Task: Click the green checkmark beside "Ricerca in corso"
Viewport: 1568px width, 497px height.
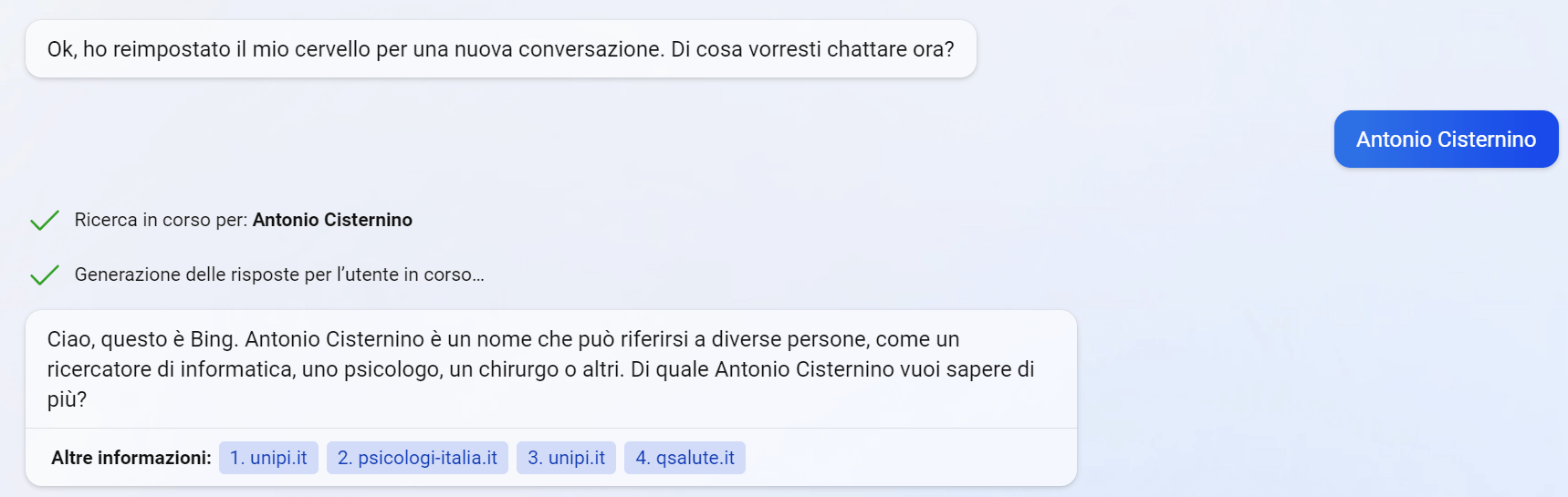Action: pos(44,221)
